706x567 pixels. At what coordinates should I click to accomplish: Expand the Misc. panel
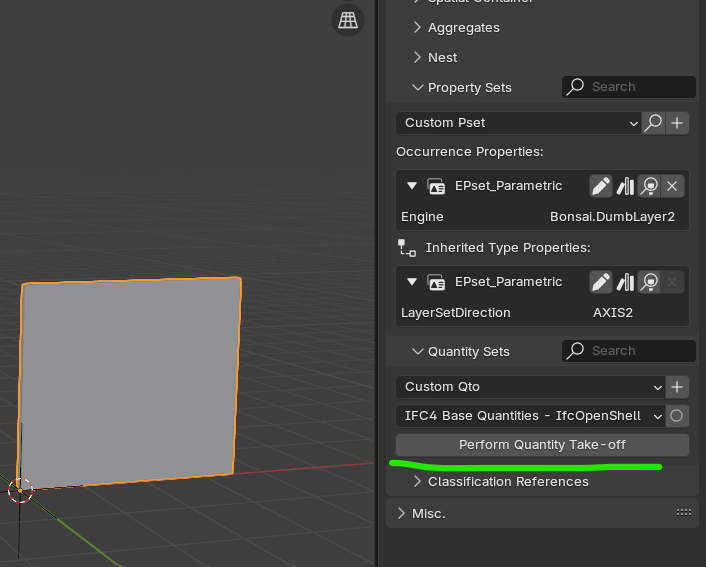point(421,513)
